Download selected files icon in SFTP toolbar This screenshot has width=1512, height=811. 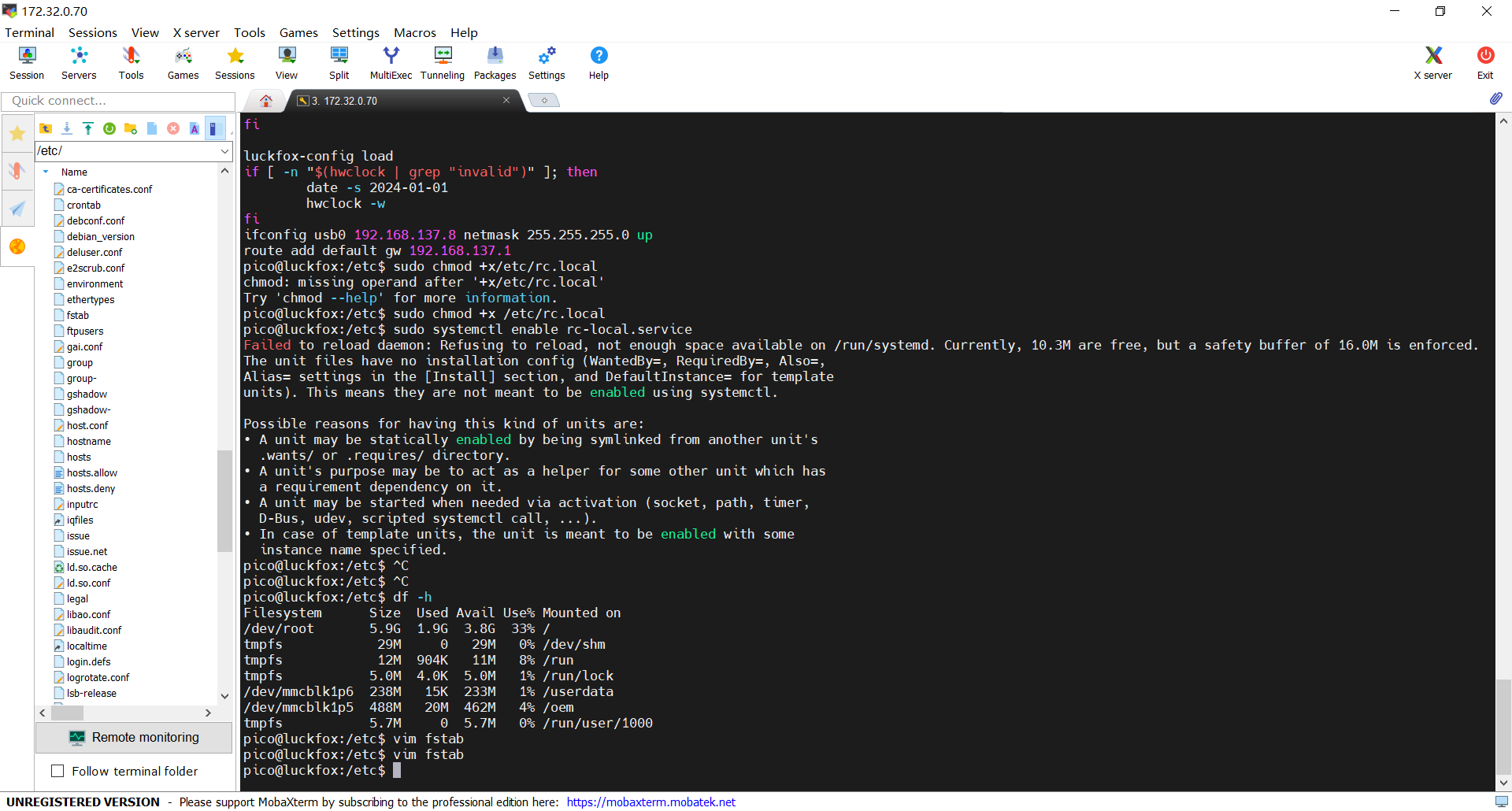click(x=67, y=128)
